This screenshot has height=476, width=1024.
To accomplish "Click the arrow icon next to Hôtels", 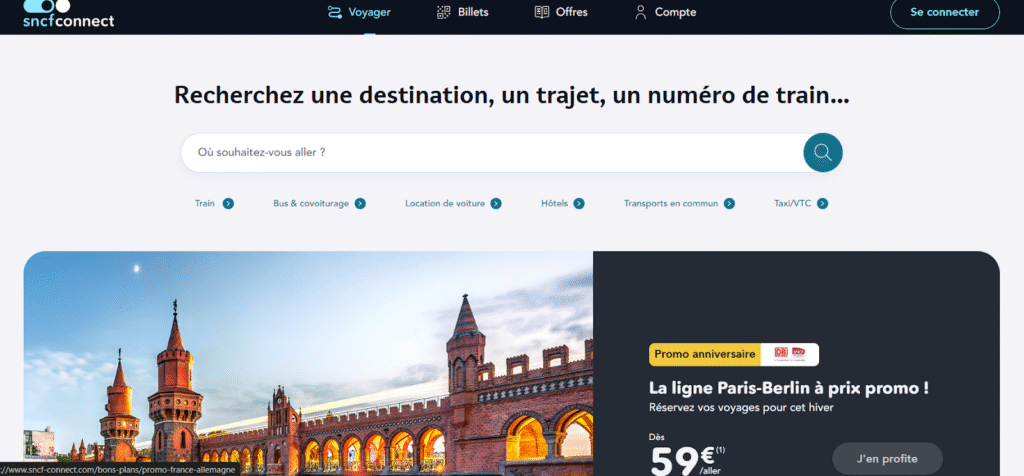I will [x=579, y=203].
